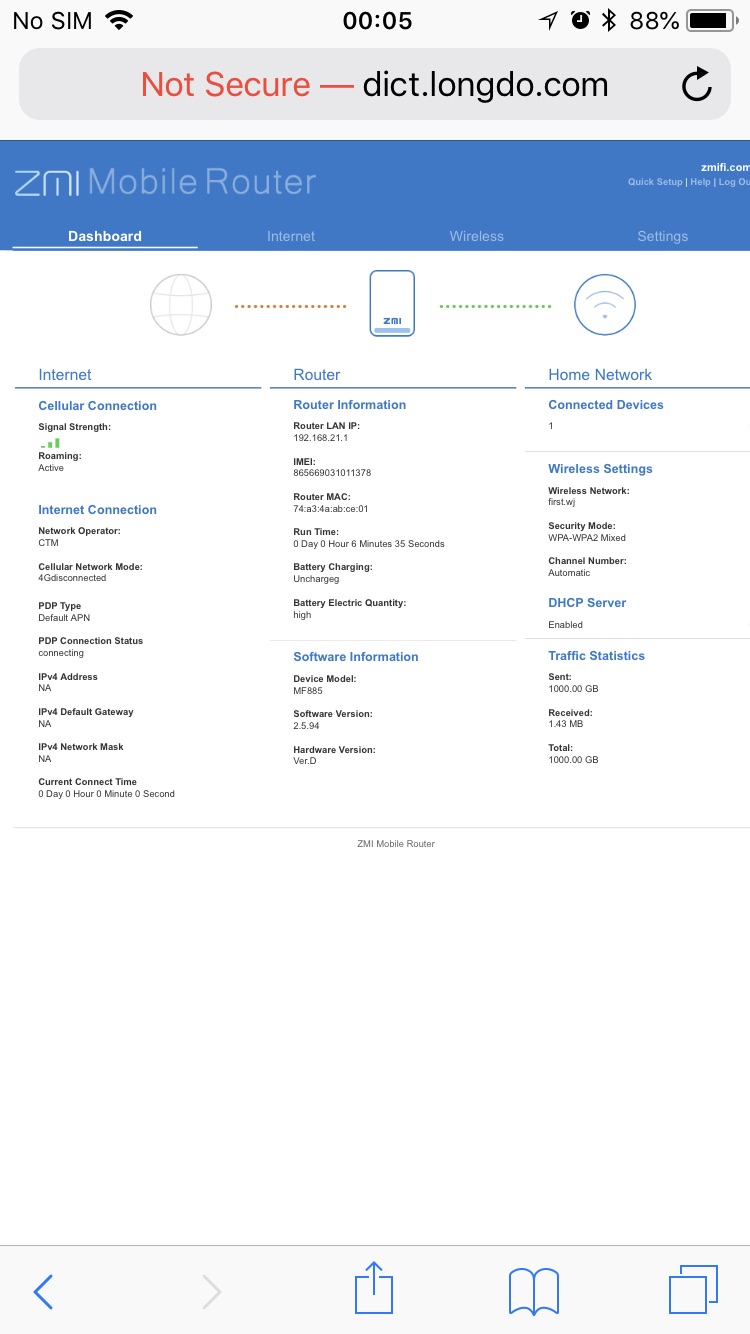750x1334 pixels.
Task: Click the globe internet icon
Action: [181, 305]
